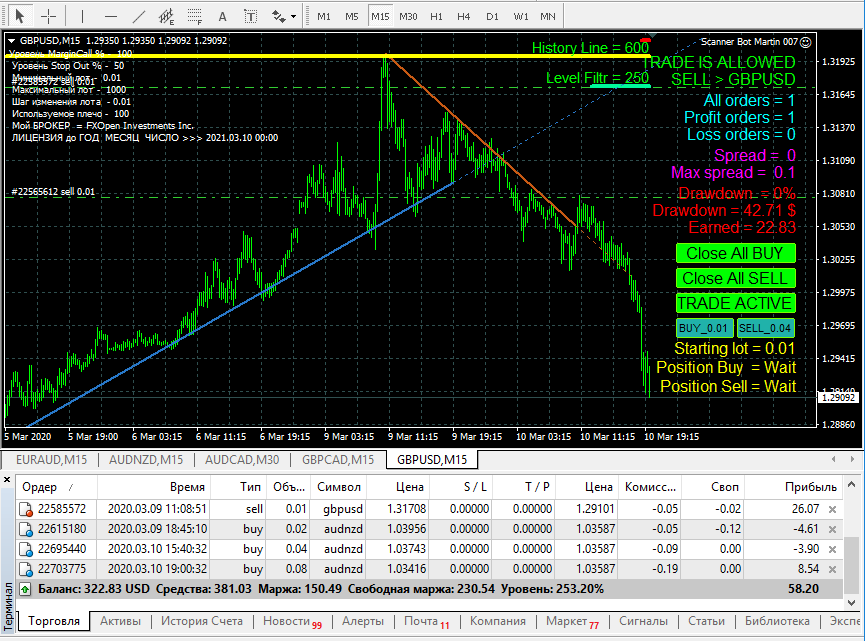
Task: Switch chart to H1 timeframe
Action: tap(436, 17)
